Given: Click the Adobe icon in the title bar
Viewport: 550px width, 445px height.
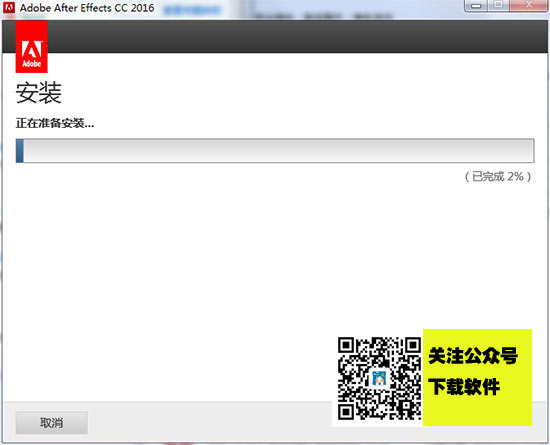Looking at the screenshot, I should click(x=8, y=7).
